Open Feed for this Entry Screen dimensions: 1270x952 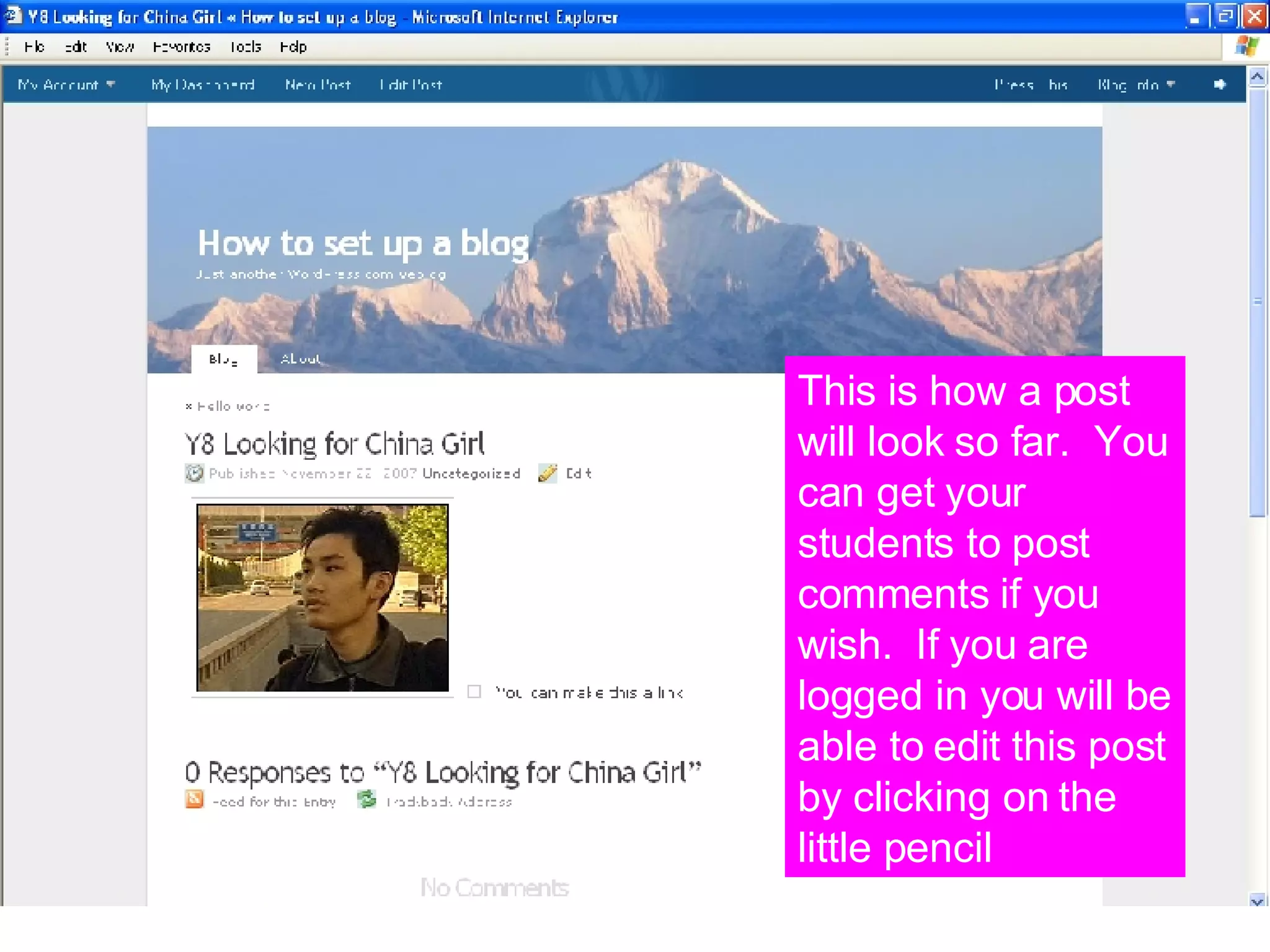coord(274,801)
